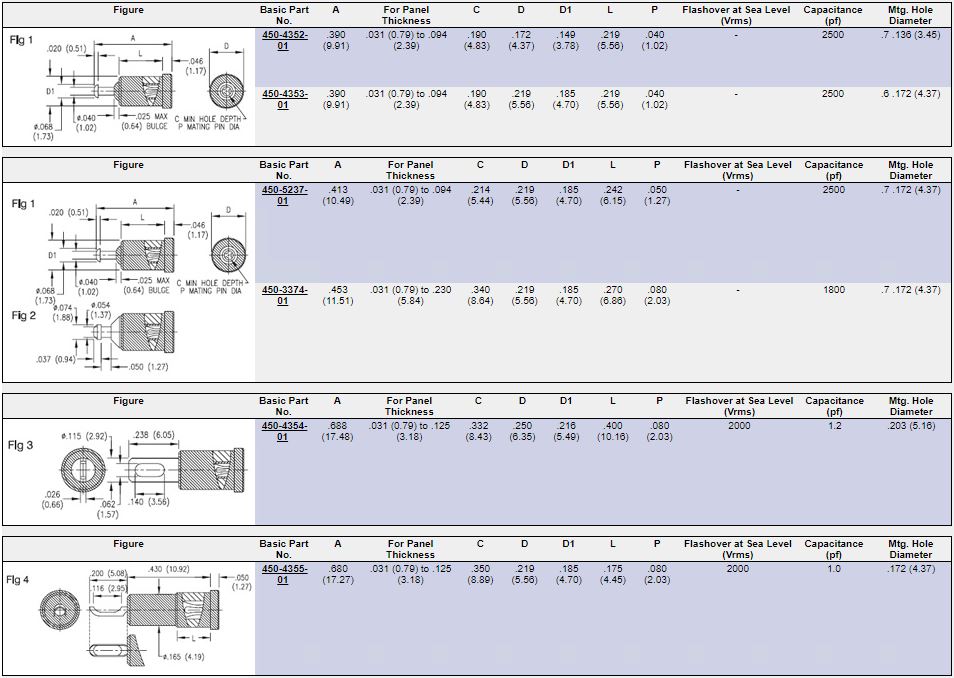Screen dimensions: 954x678
Task: Click the .175 (4.45) dimension L value
Action: click(612, 574)
